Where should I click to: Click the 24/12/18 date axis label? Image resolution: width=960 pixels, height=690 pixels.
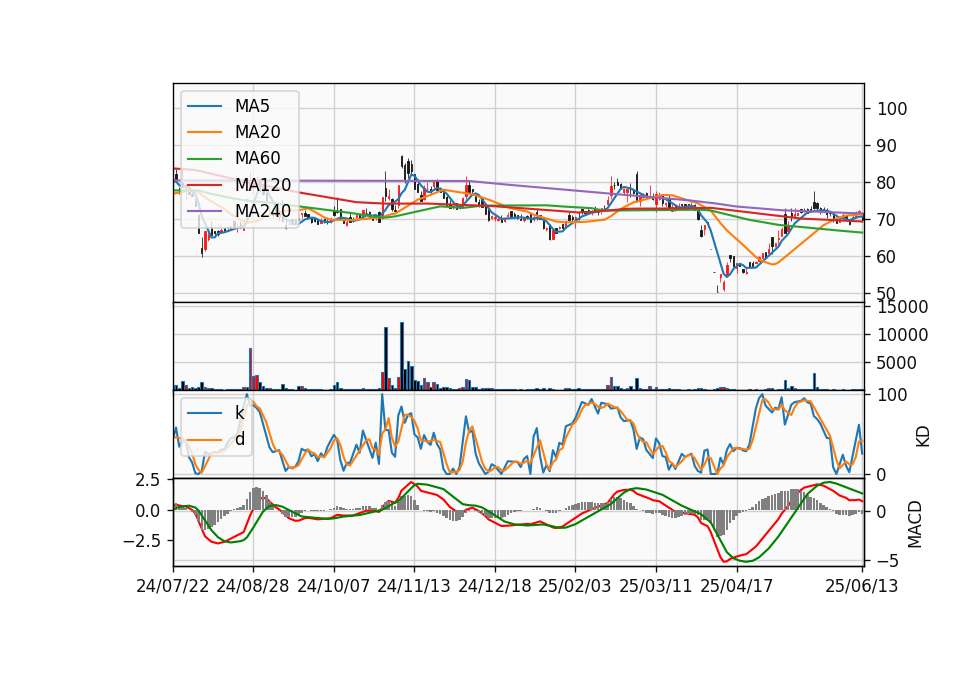pos(495,586)
